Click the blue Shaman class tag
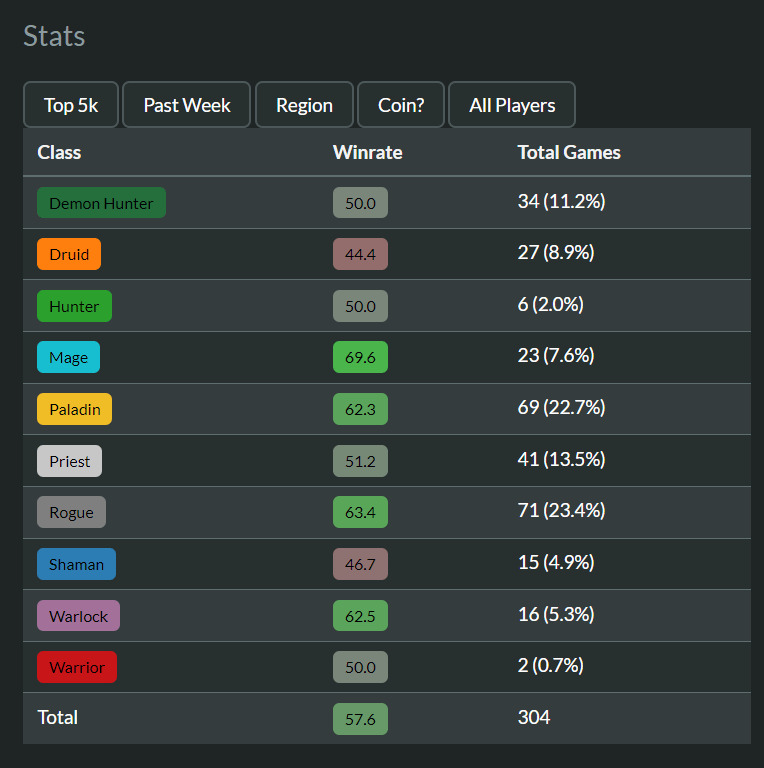This screenshot has height=768, width=764. [x=76, y=564]
